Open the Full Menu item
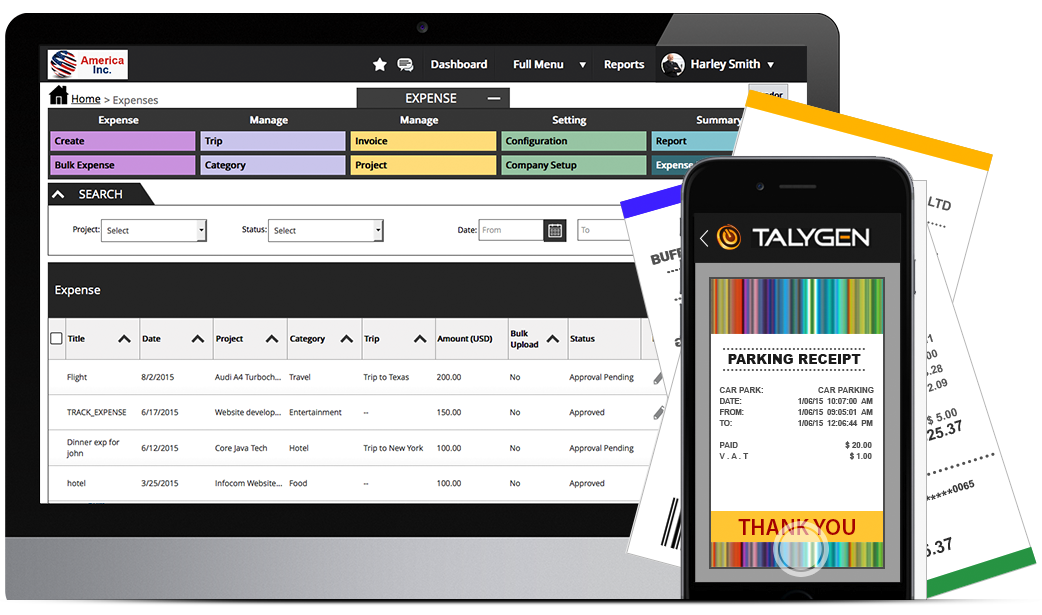Image resolution: width=1042 pixels, height=615 pixels. point(538,64)
